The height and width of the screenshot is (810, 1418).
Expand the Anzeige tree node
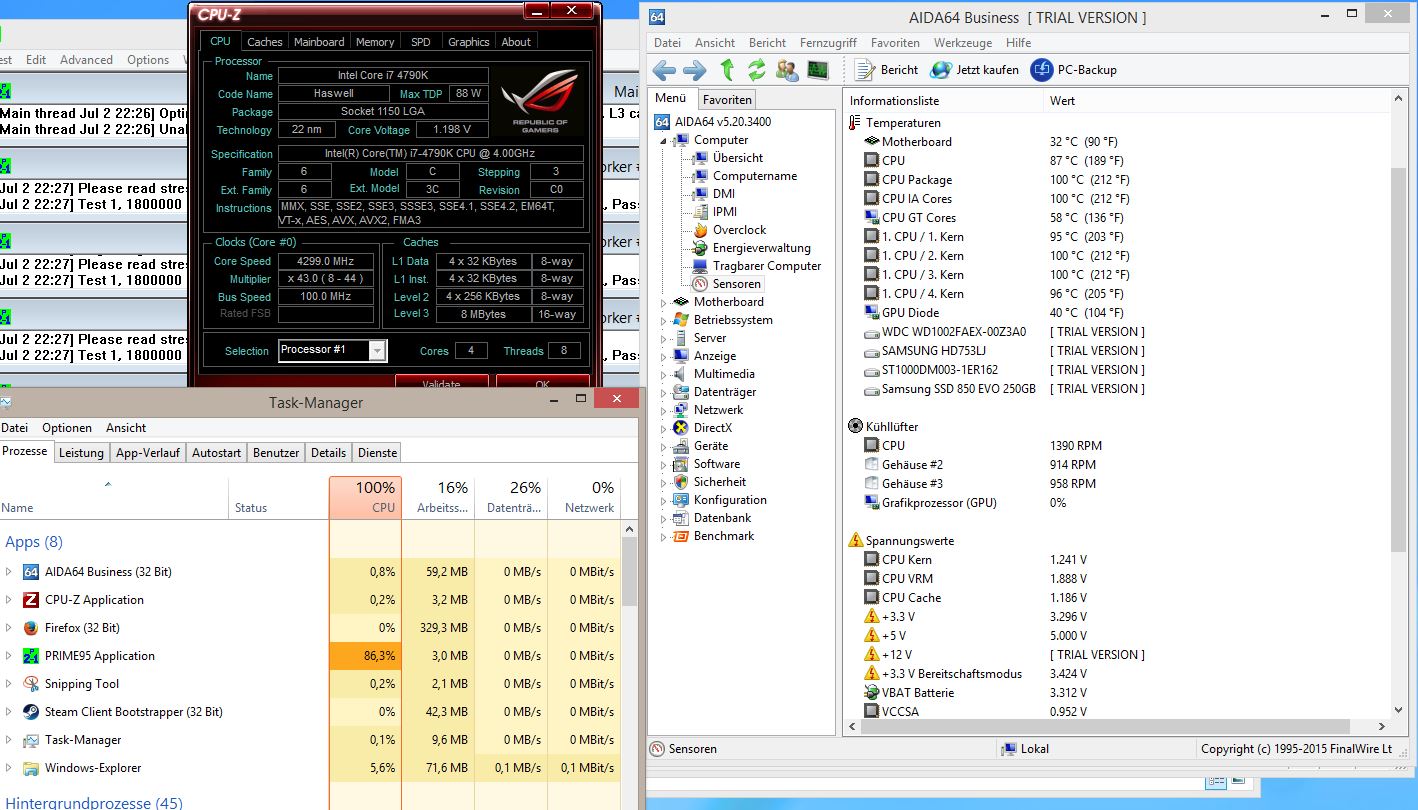click(663, 356)
